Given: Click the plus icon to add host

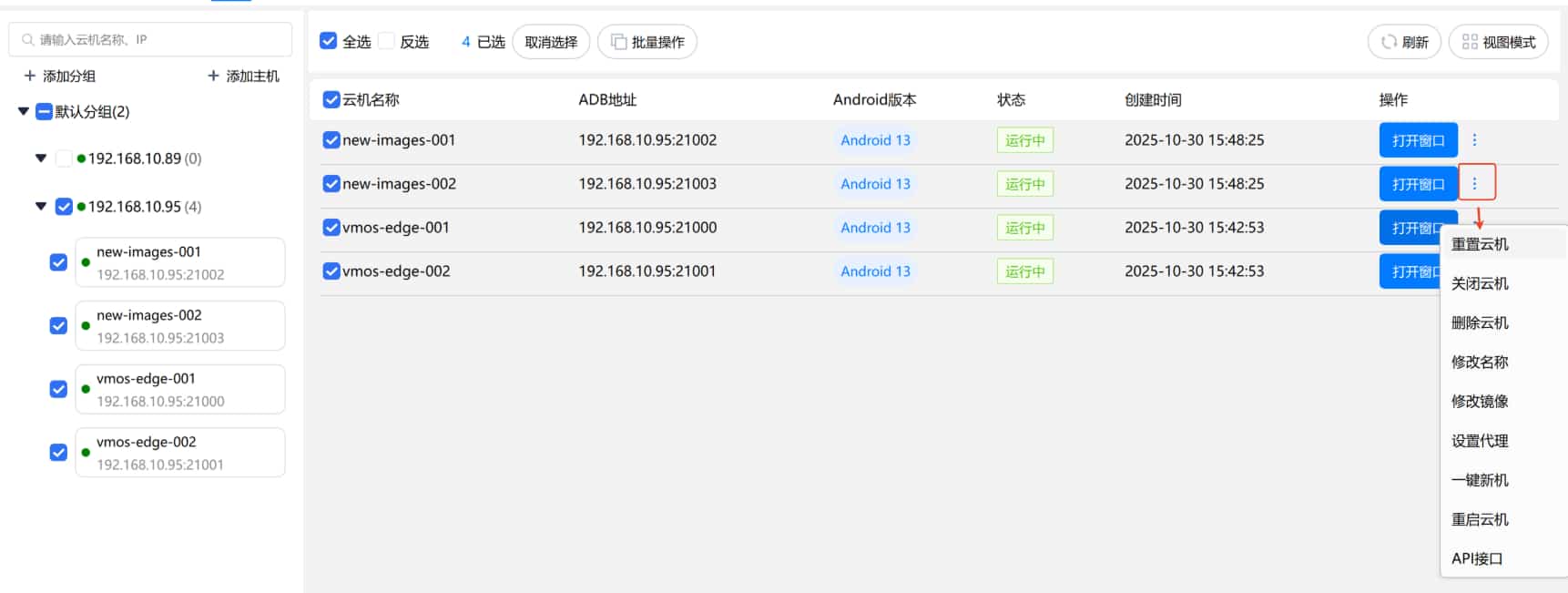Looking at the screenshot, I should 213,76.
